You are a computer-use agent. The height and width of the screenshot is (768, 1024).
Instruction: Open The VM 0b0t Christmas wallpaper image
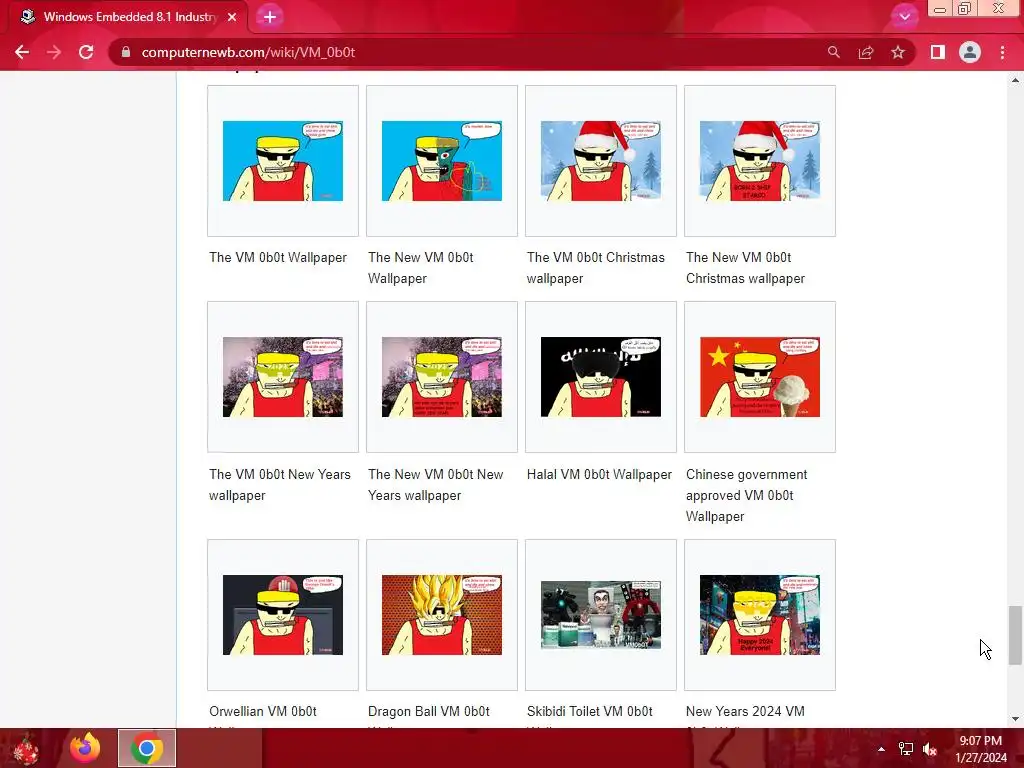tap(601, 161)
